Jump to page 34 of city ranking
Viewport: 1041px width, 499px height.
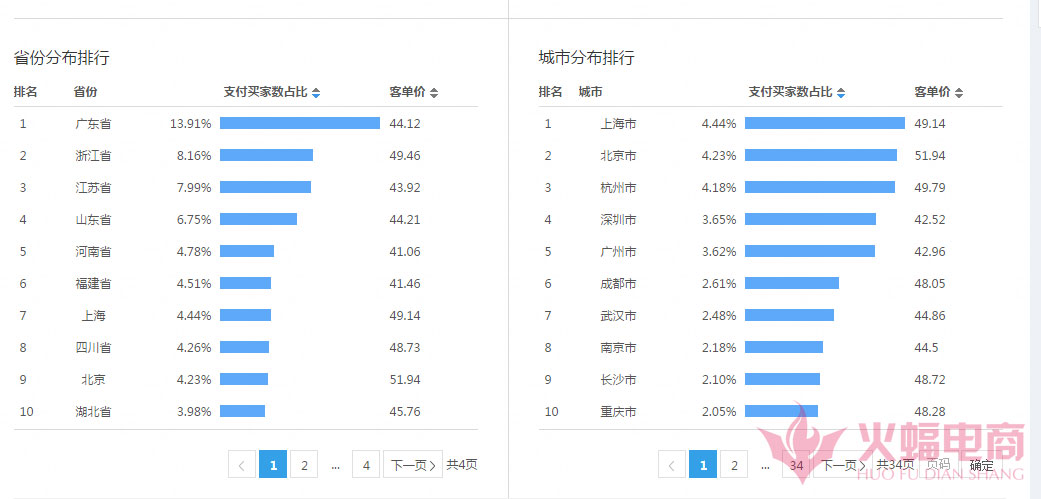(796, 465)
